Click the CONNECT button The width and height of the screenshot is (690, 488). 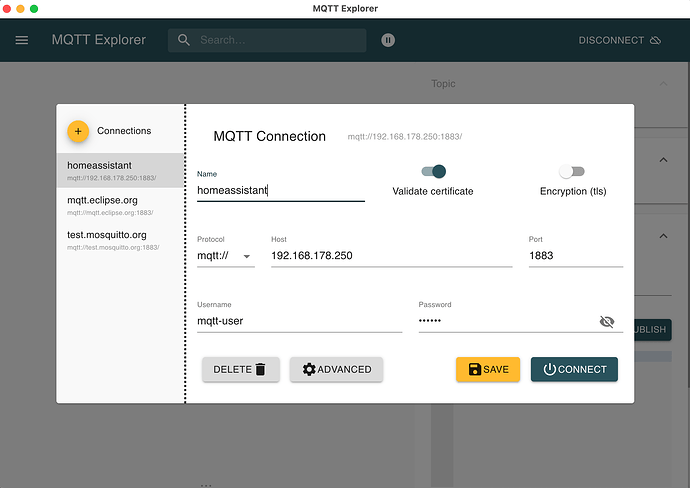[574, 369]
